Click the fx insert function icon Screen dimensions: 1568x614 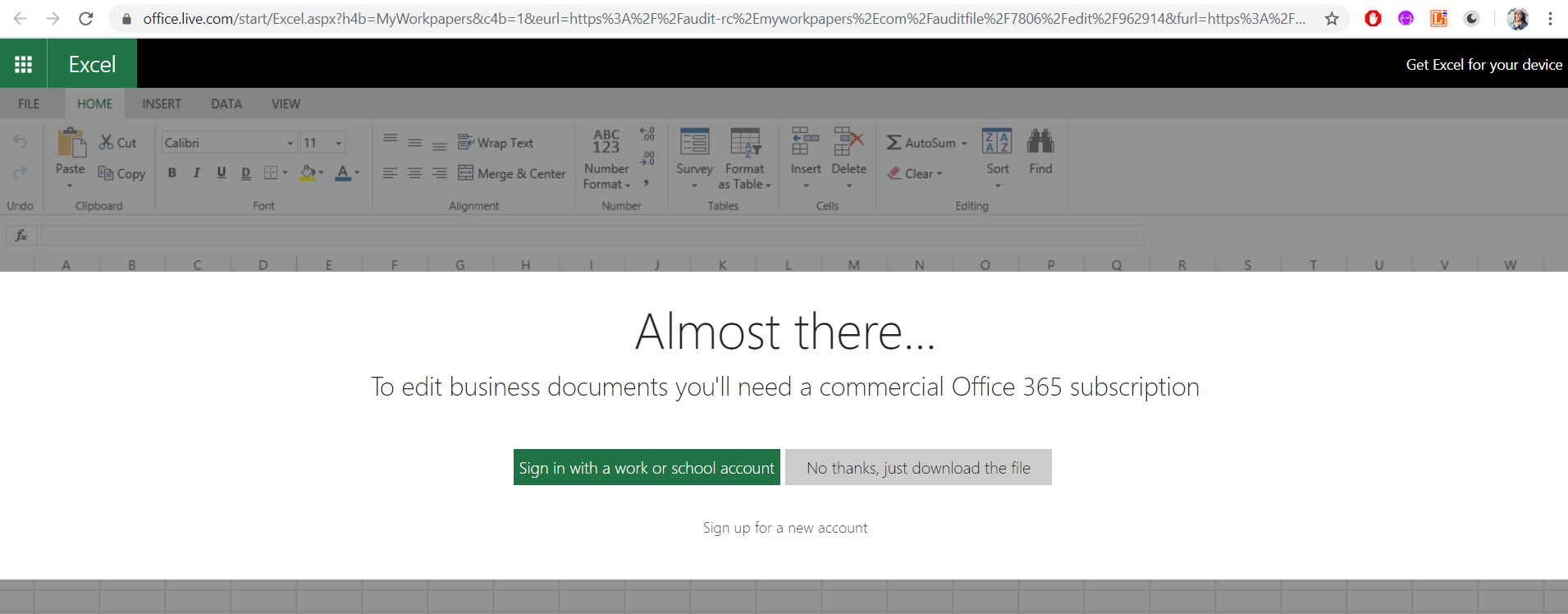click(x=21, y=236)
